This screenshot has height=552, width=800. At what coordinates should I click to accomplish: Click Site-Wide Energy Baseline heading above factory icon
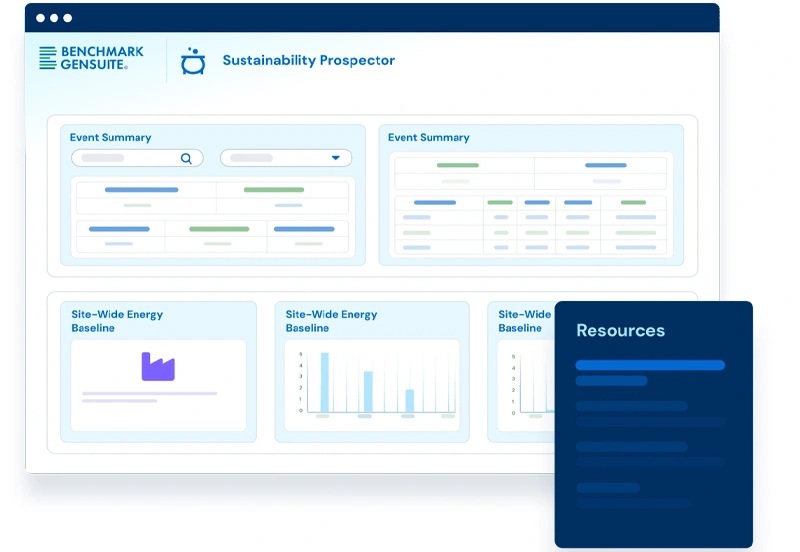click(117, 321)
